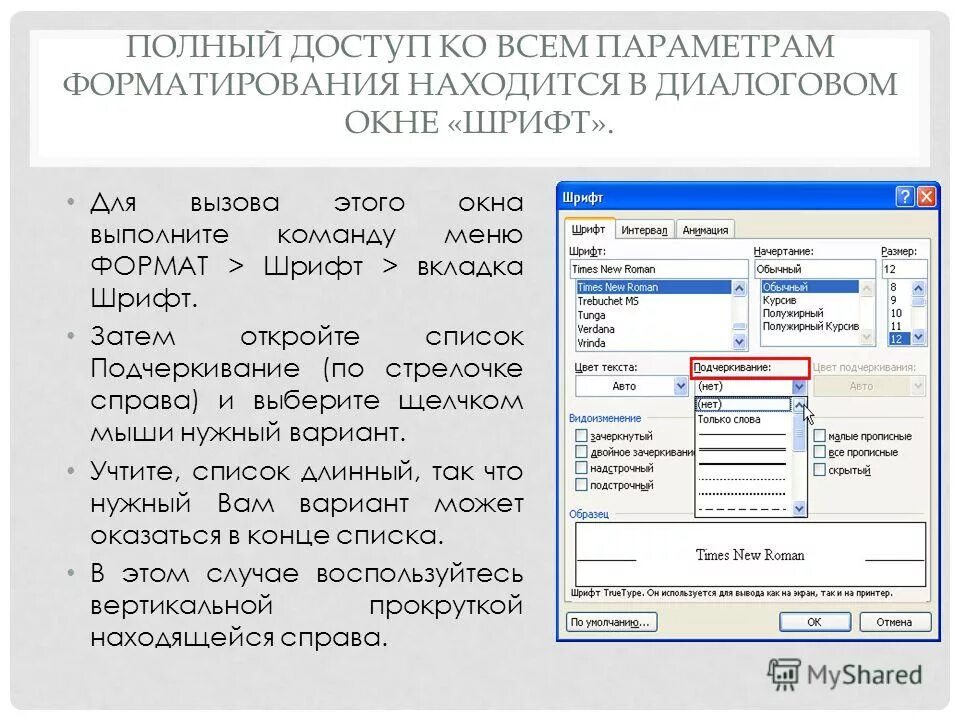Open the Интервал tab
Image resolution: width=960 pixels, height=720 pixels.
[x=644, y=230]
